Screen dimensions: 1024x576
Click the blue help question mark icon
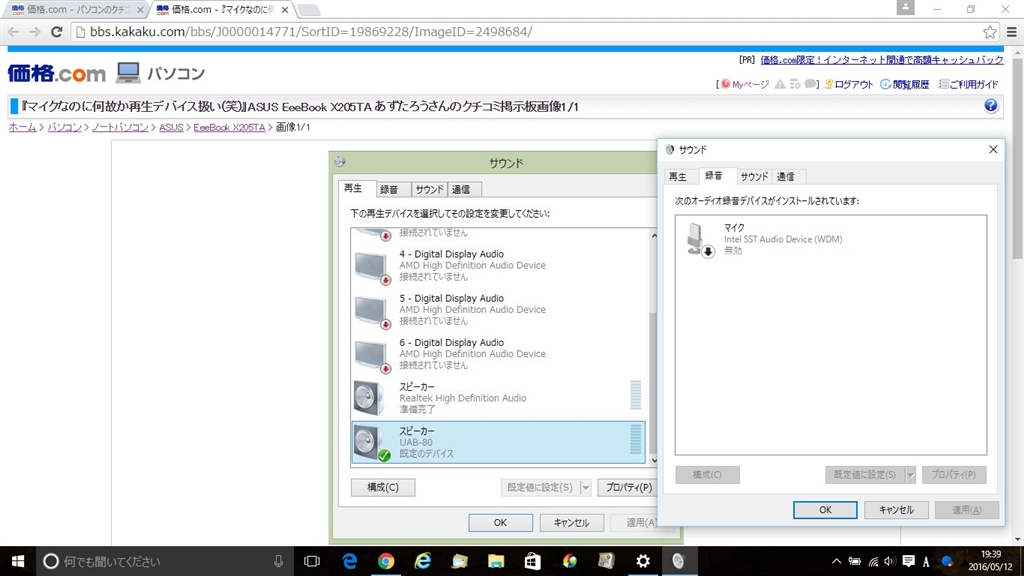[x=991, y=106]
